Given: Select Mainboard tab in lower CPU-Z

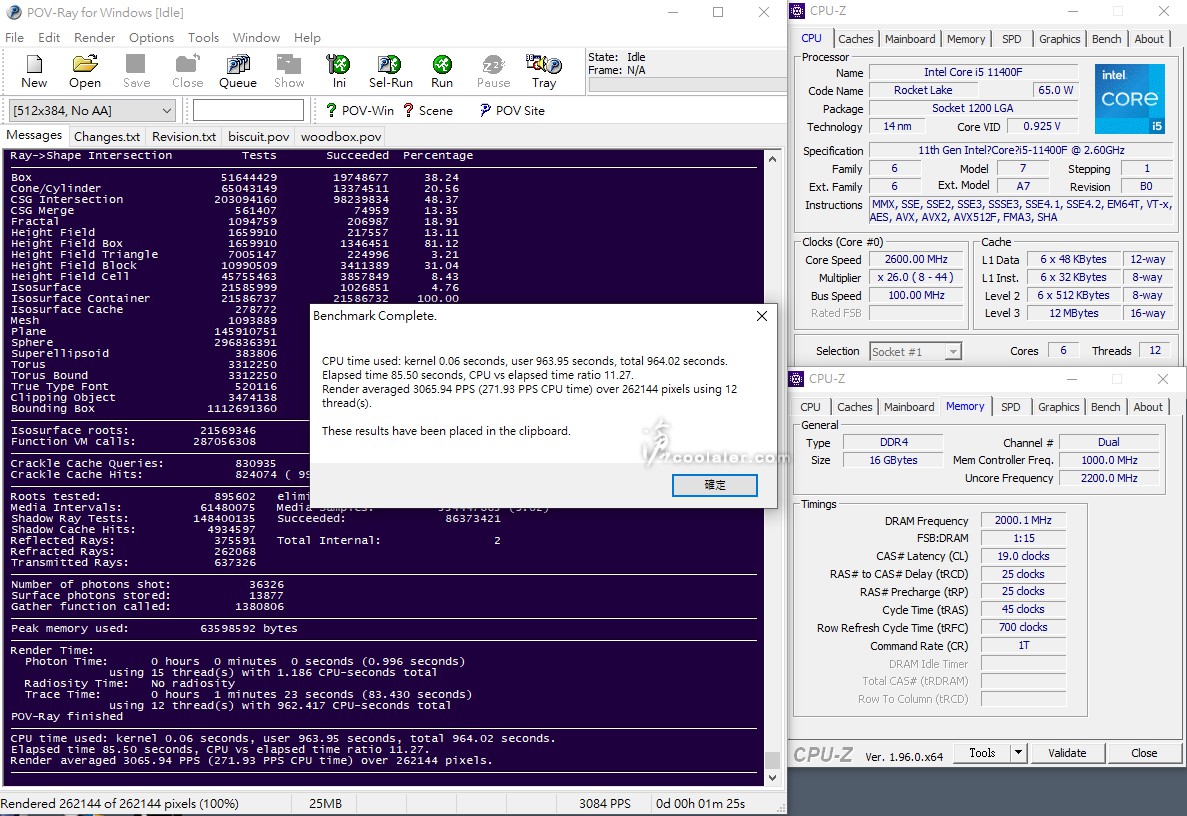Looking at the screenshot, I should 909,407.
